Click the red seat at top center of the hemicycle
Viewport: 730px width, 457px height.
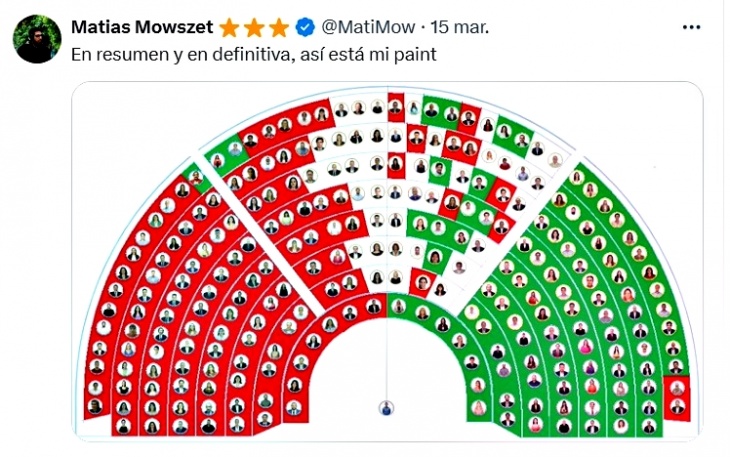(x=396, y=108)
